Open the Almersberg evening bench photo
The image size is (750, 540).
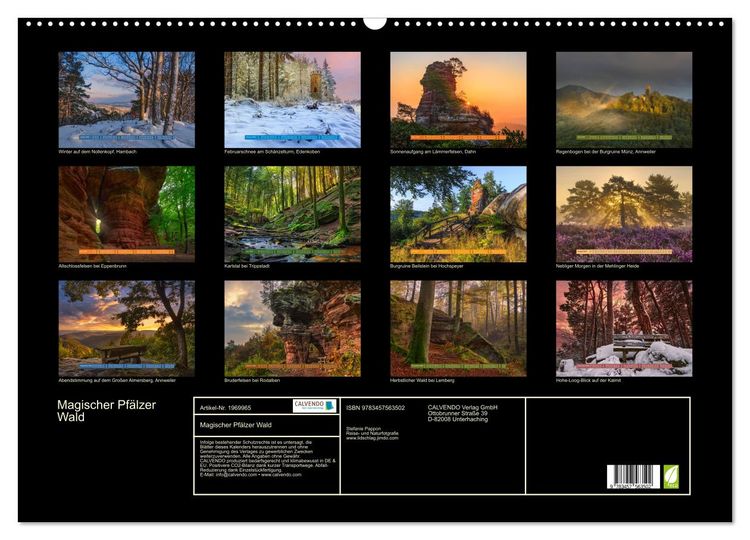point(127,328)
